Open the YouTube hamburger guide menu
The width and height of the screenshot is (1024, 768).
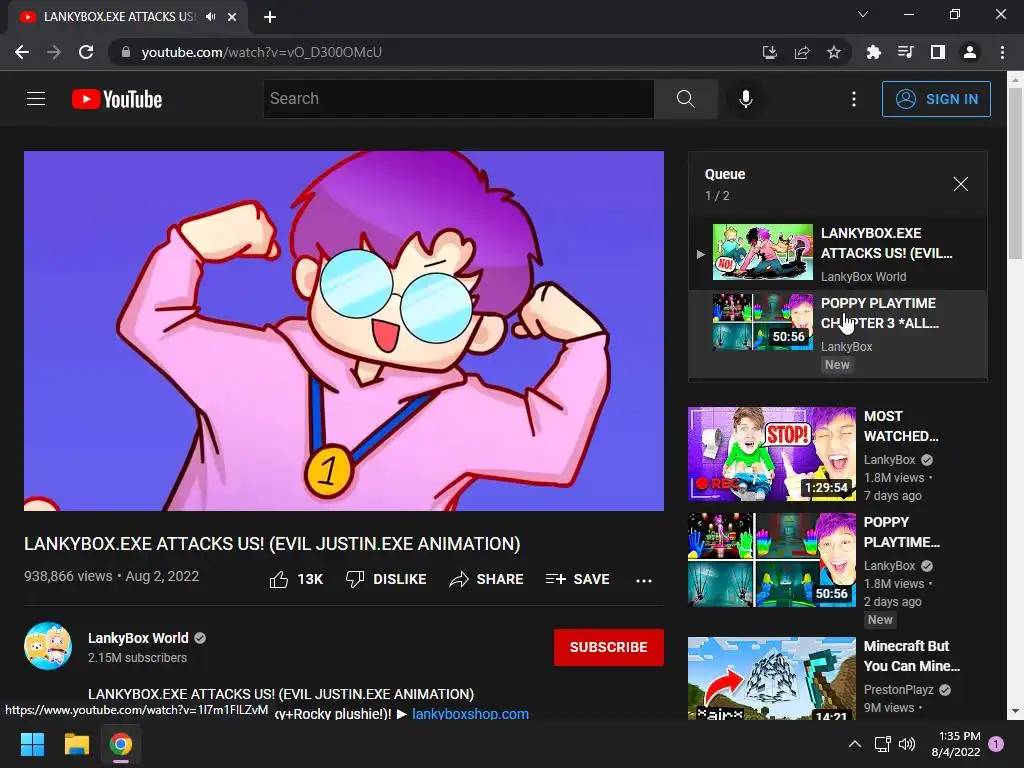click(36, 99)
